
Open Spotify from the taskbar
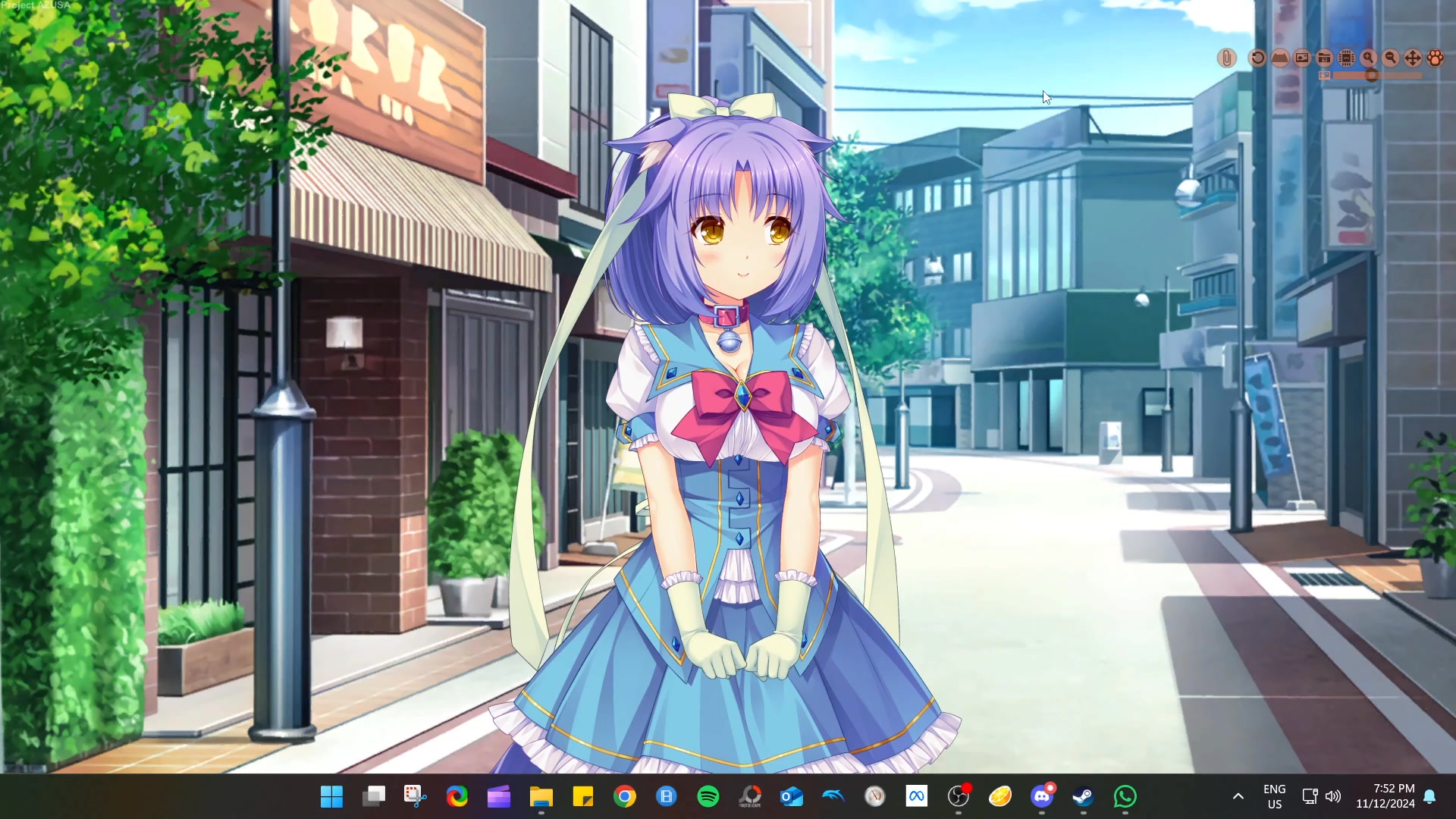[x=708, y=796]
